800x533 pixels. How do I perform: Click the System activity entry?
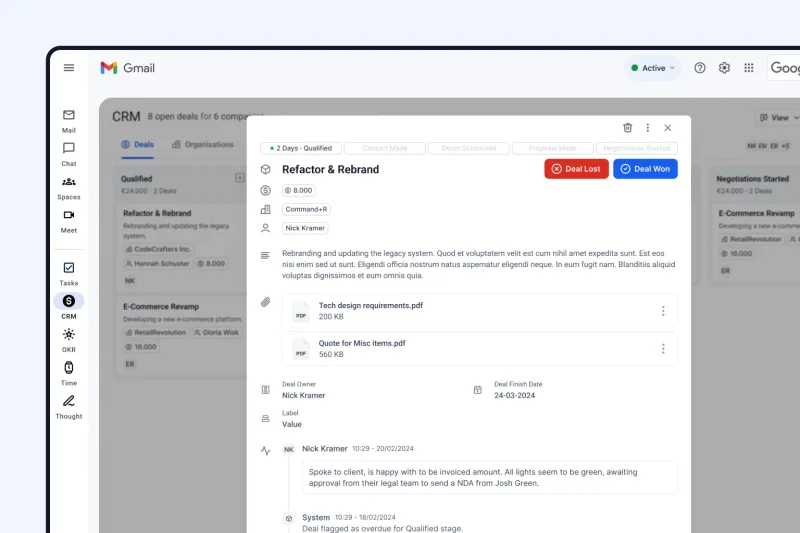pyautogui.click(x=382, y=523)
